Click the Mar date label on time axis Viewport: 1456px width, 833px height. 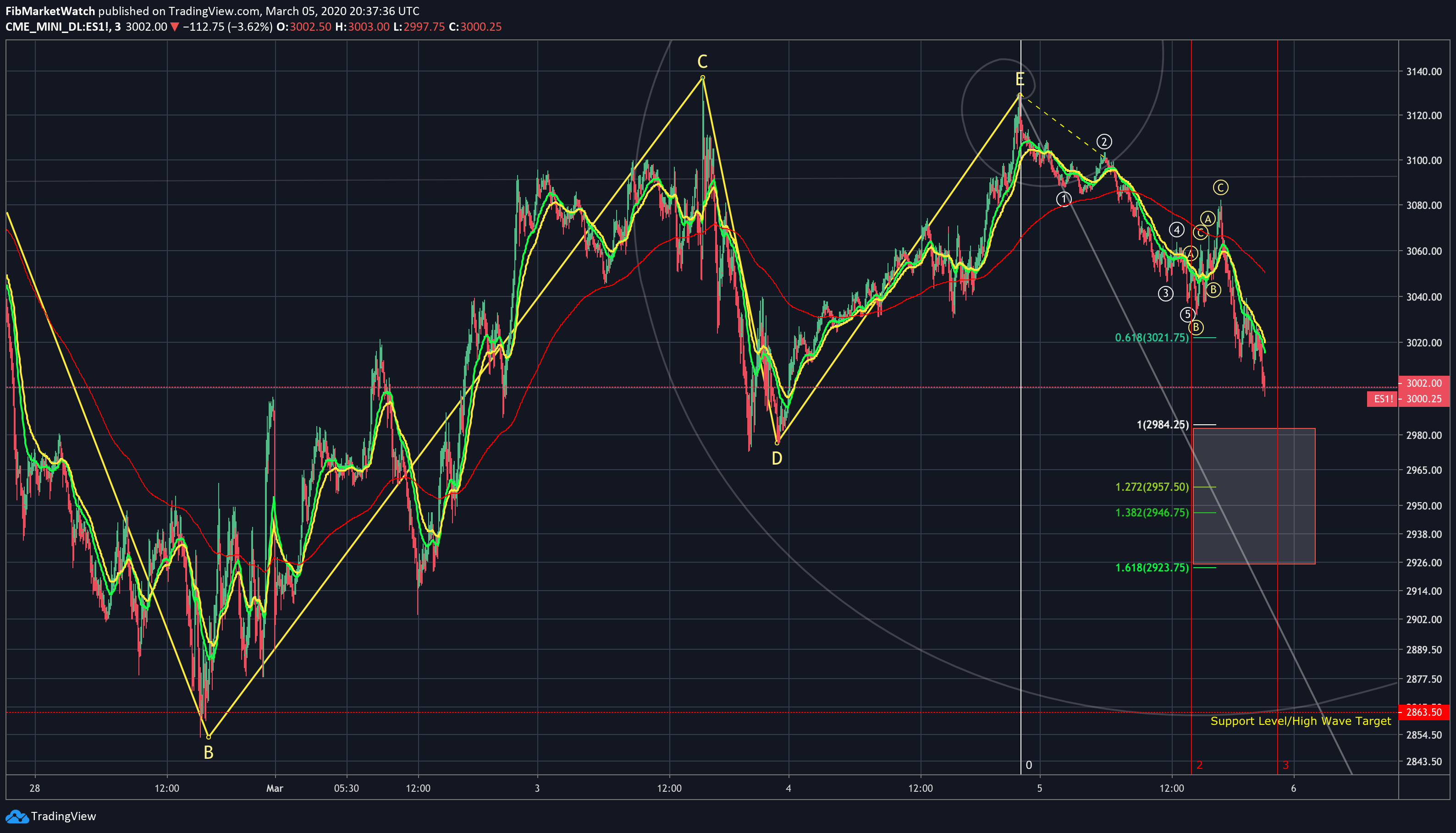[275, 789]
